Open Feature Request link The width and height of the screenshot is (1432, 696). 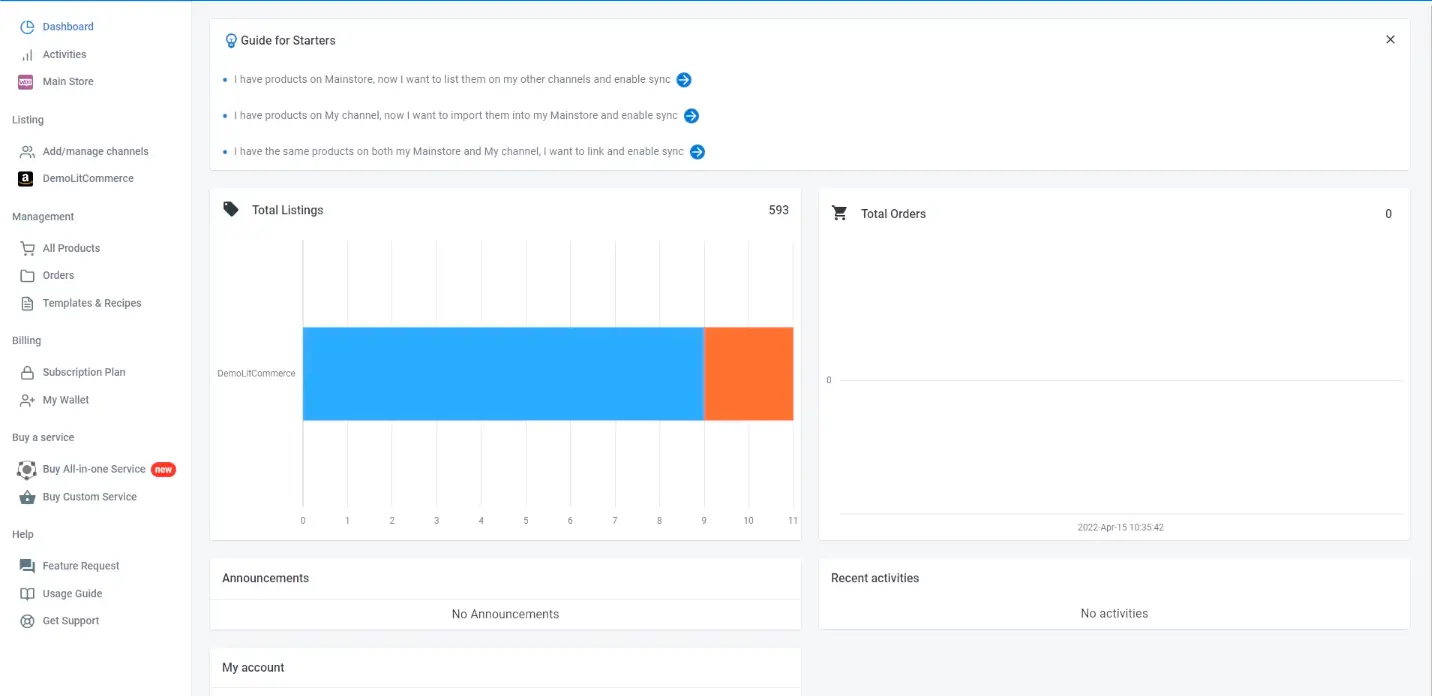(x=81, y=566)
